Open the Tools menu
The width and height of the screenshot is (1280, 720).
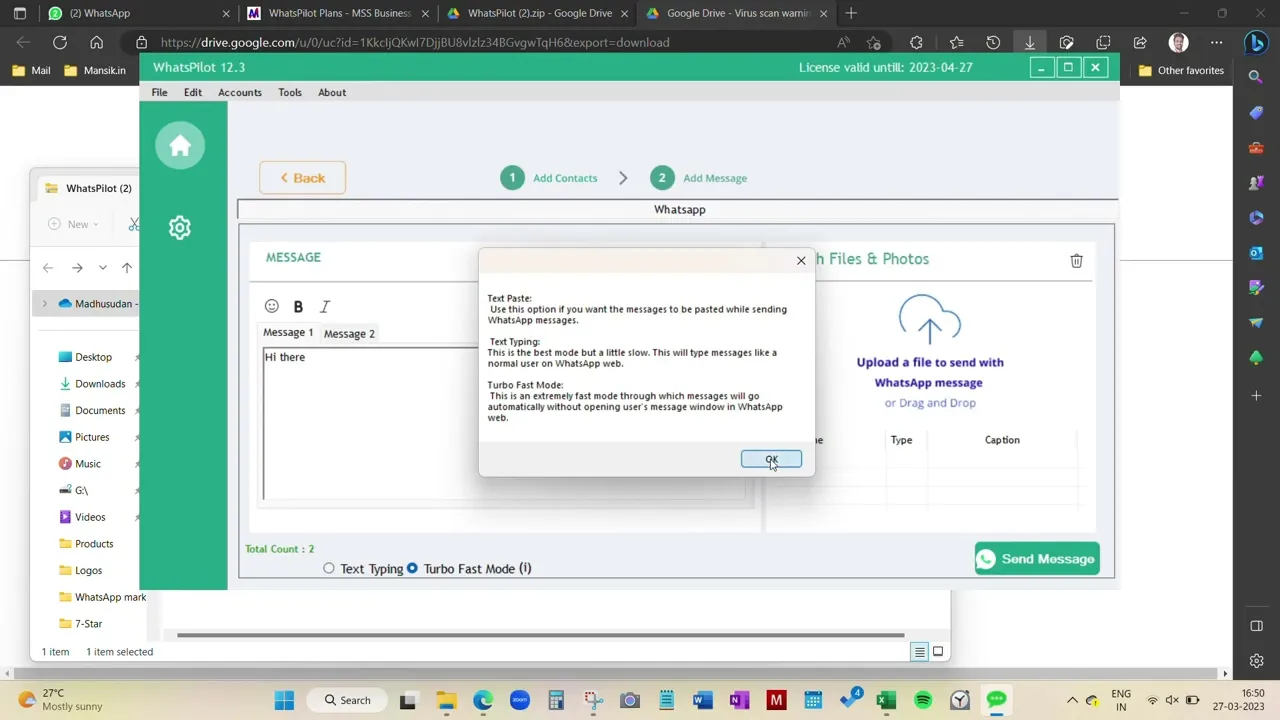290,92
